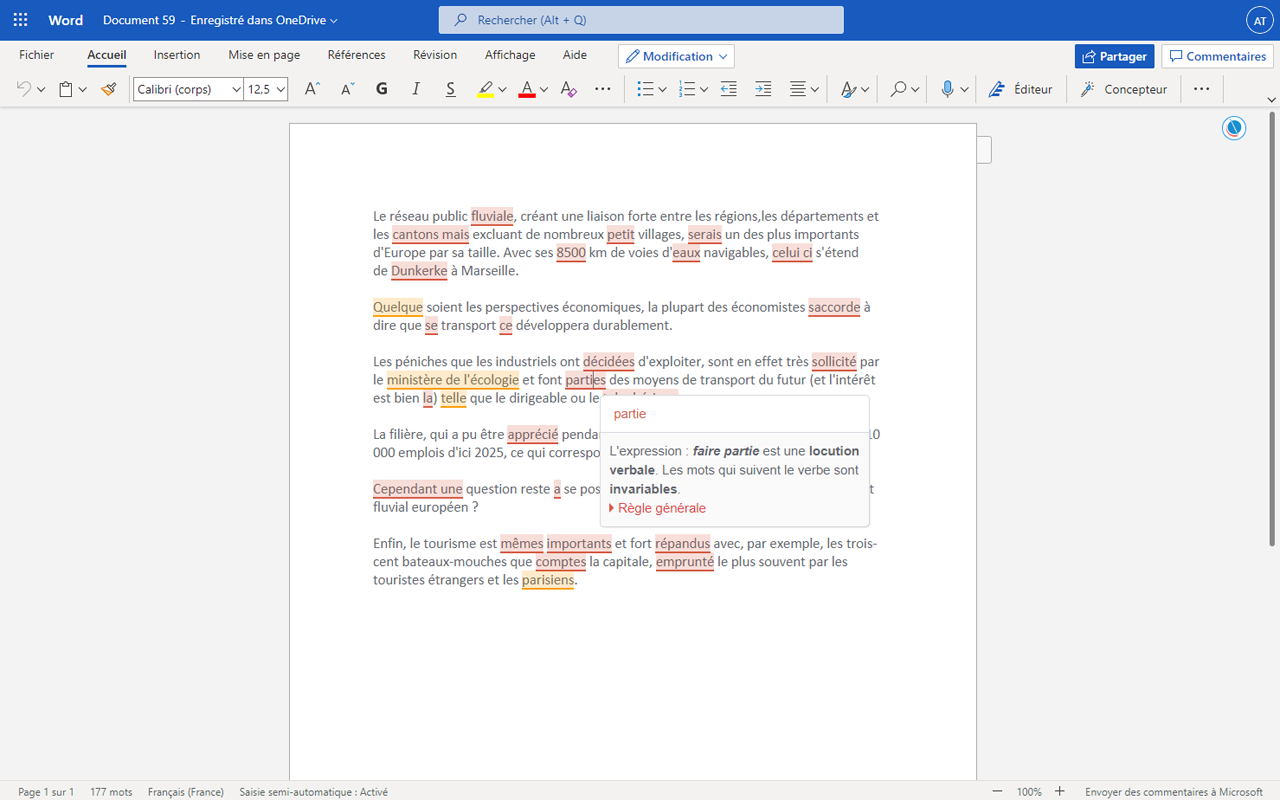Open the font size dropdown
Image resolution: width=1280 pixels, height=800 pixels.
coord(265,88)
